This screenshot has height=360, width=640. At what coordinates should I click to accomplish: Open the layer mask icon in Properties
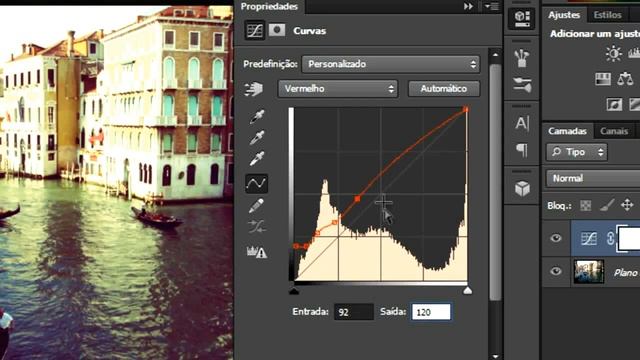point(277,30)
